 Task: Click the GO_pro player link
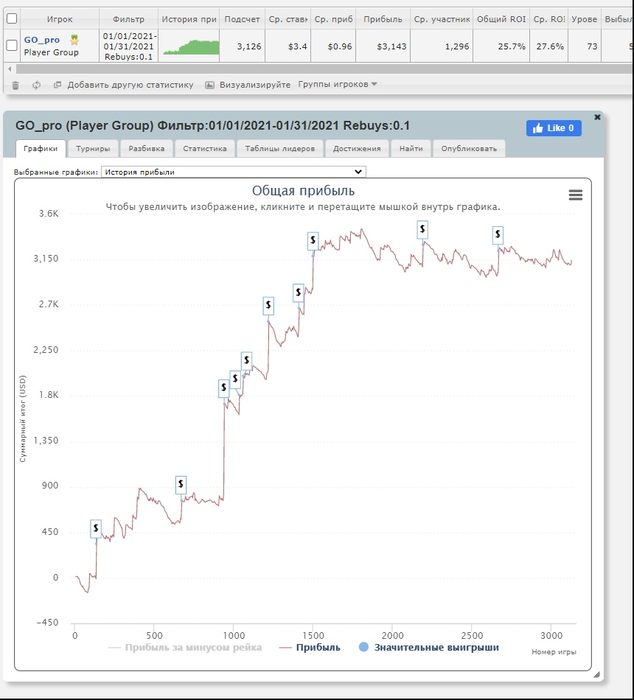click(42, 40)
